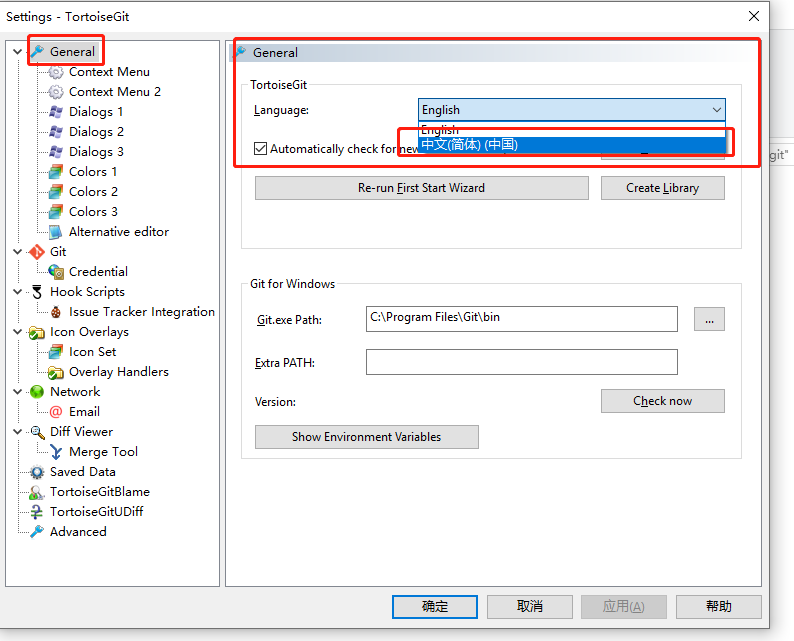
Task: Click the Icon Set icon
Action: click(56, 352)
